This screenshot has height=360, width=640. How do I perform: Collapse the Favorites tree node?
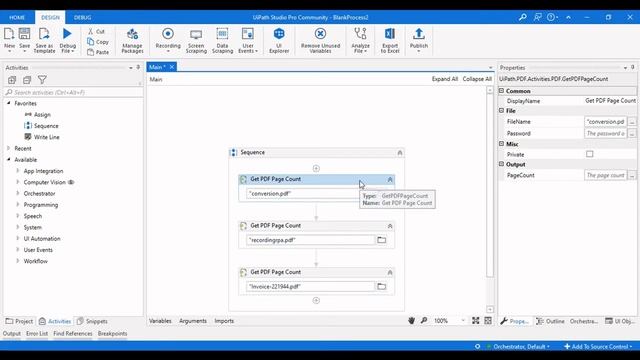coord(9,103)
